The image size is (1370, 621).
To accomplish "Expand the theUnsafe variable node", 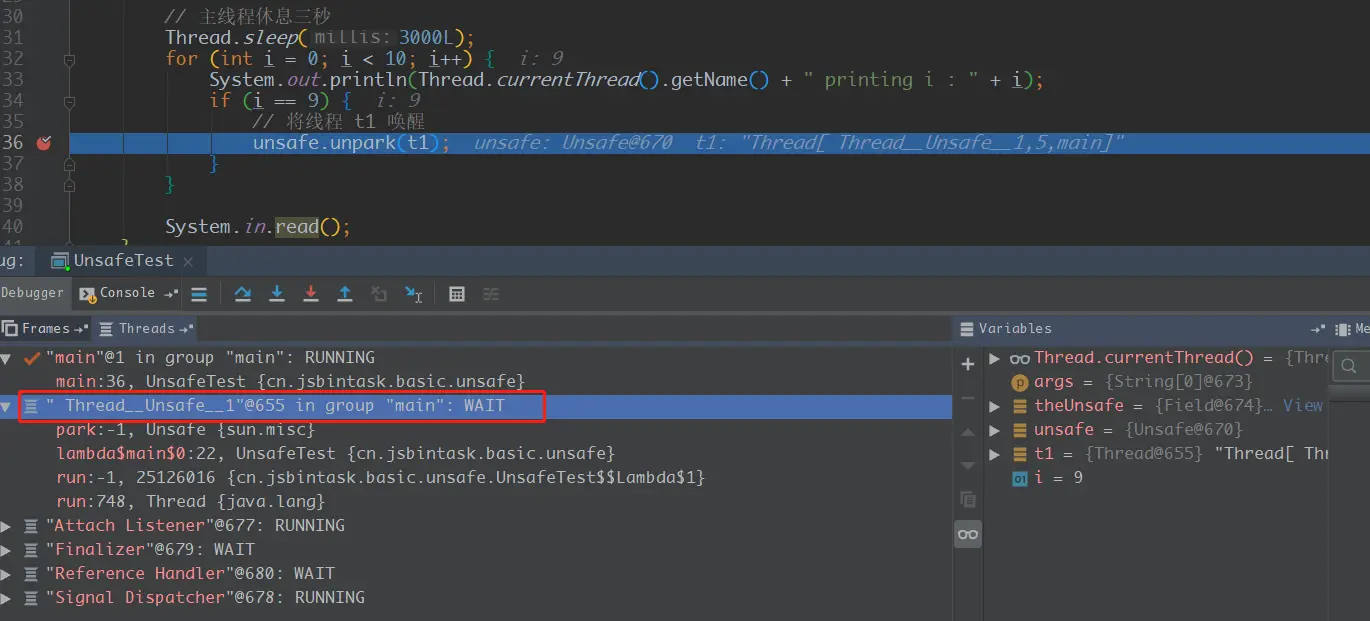I will (x=994, y=406).
